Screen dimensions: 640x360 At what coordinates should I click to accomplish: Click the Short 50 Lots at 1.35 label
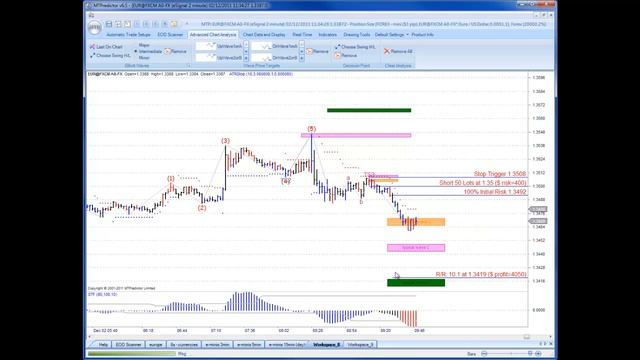coord(483,183)
